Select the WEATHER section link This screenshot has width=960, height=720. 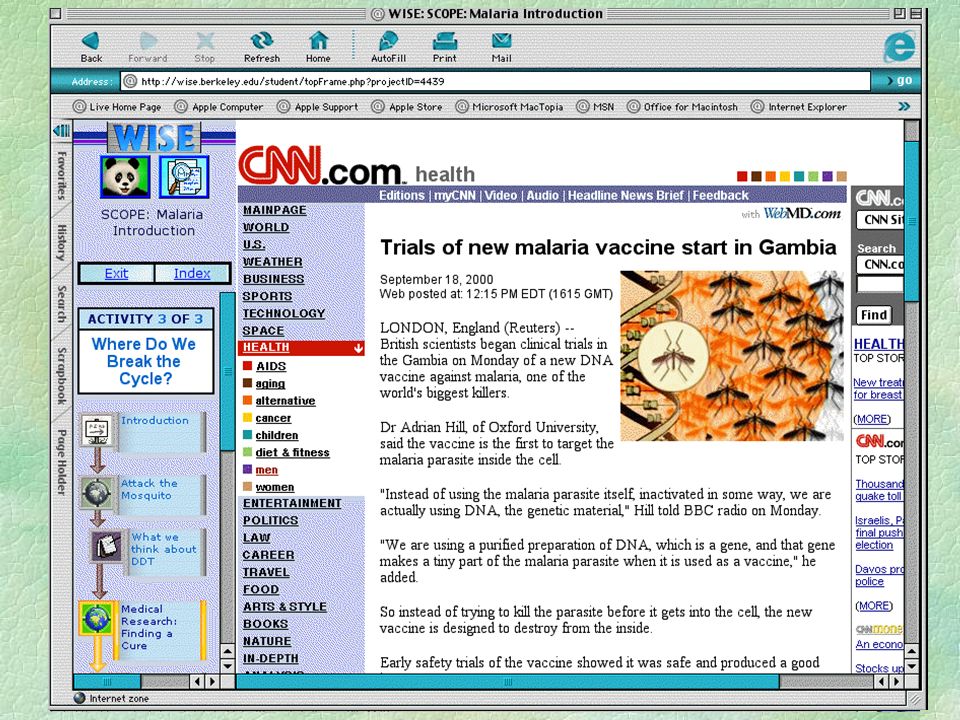[x=272, y=261]
